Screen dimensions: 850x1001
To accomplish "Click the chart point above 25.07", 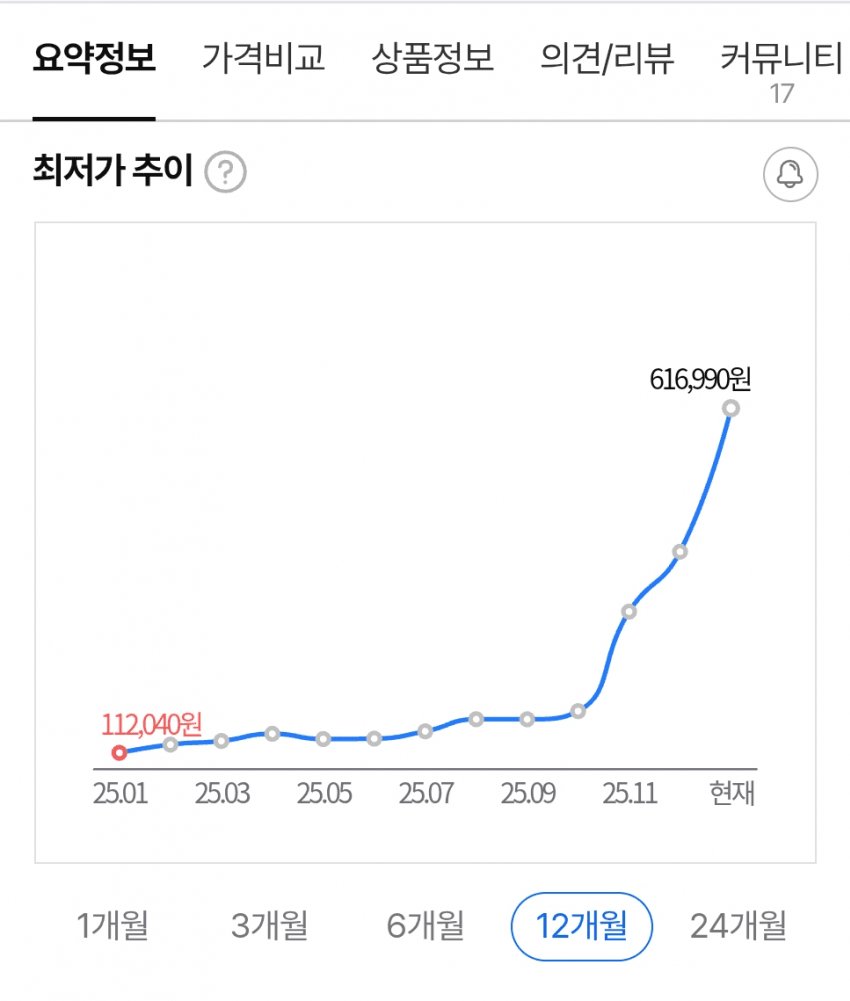I will tap(425, 731).
